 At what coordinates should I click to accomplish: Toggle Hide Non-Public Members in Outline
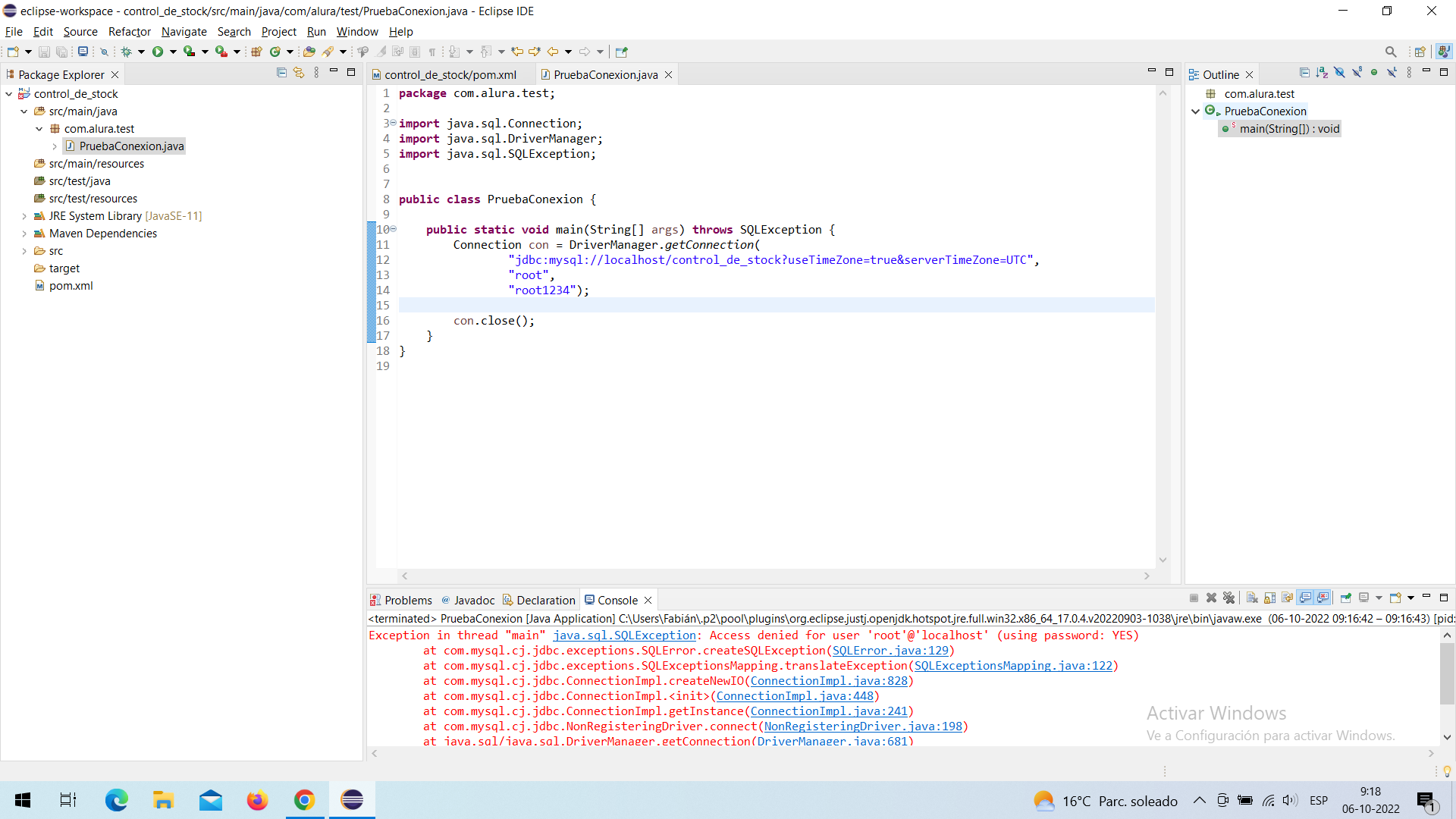[1374, 73]
